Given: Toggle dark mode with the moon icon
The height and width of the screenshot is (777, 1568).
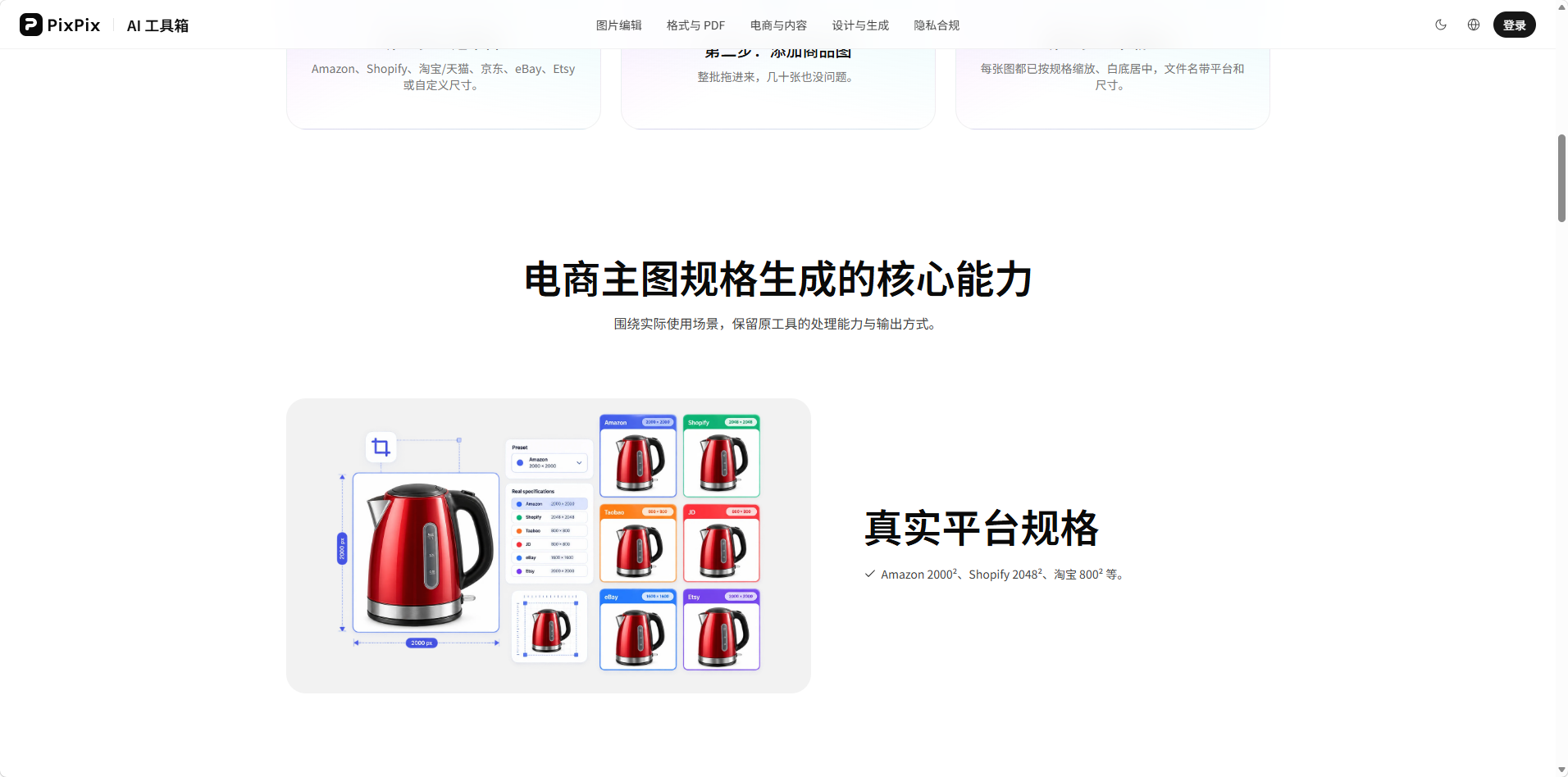Looking at the screenshot, I should click(1441, 25).
